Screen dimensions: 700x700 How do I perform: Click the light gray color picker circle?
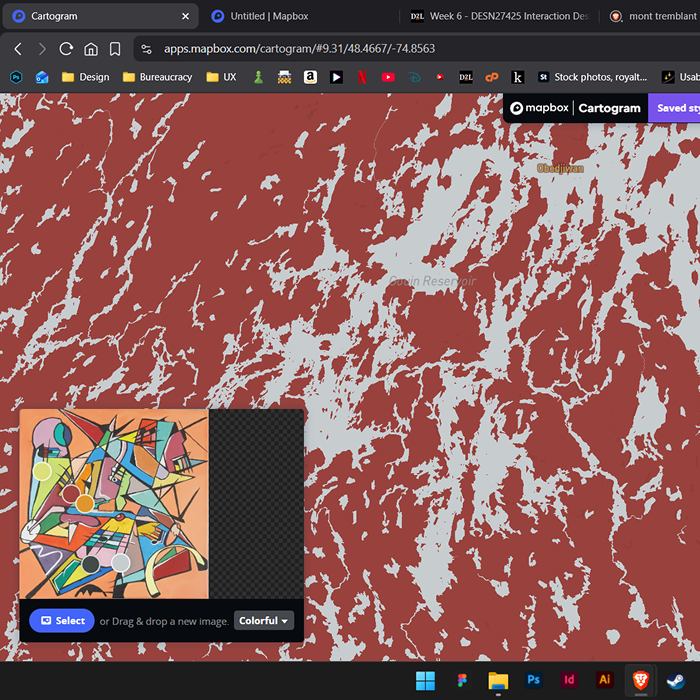pos(121,562)
